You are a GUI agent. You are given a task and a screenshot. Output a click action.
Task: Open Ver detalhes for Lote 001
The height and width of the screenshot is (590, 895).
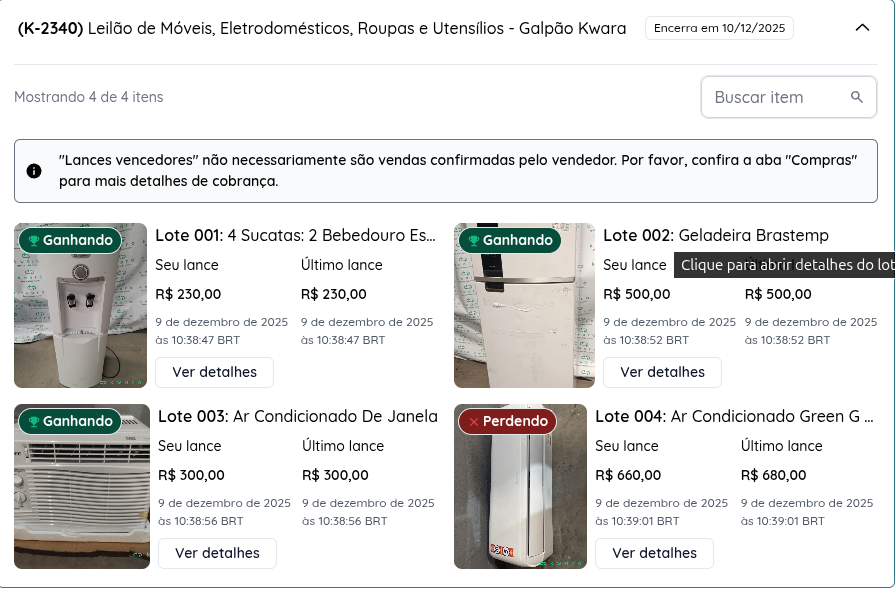(x=214, y=372)
